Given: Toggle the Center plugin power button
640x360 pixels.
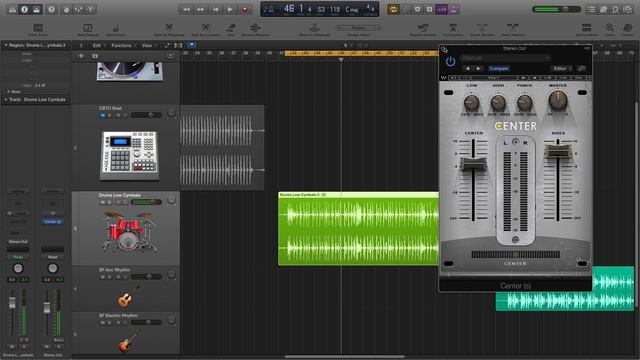Looking at the screenshot, I should [450, 62].
